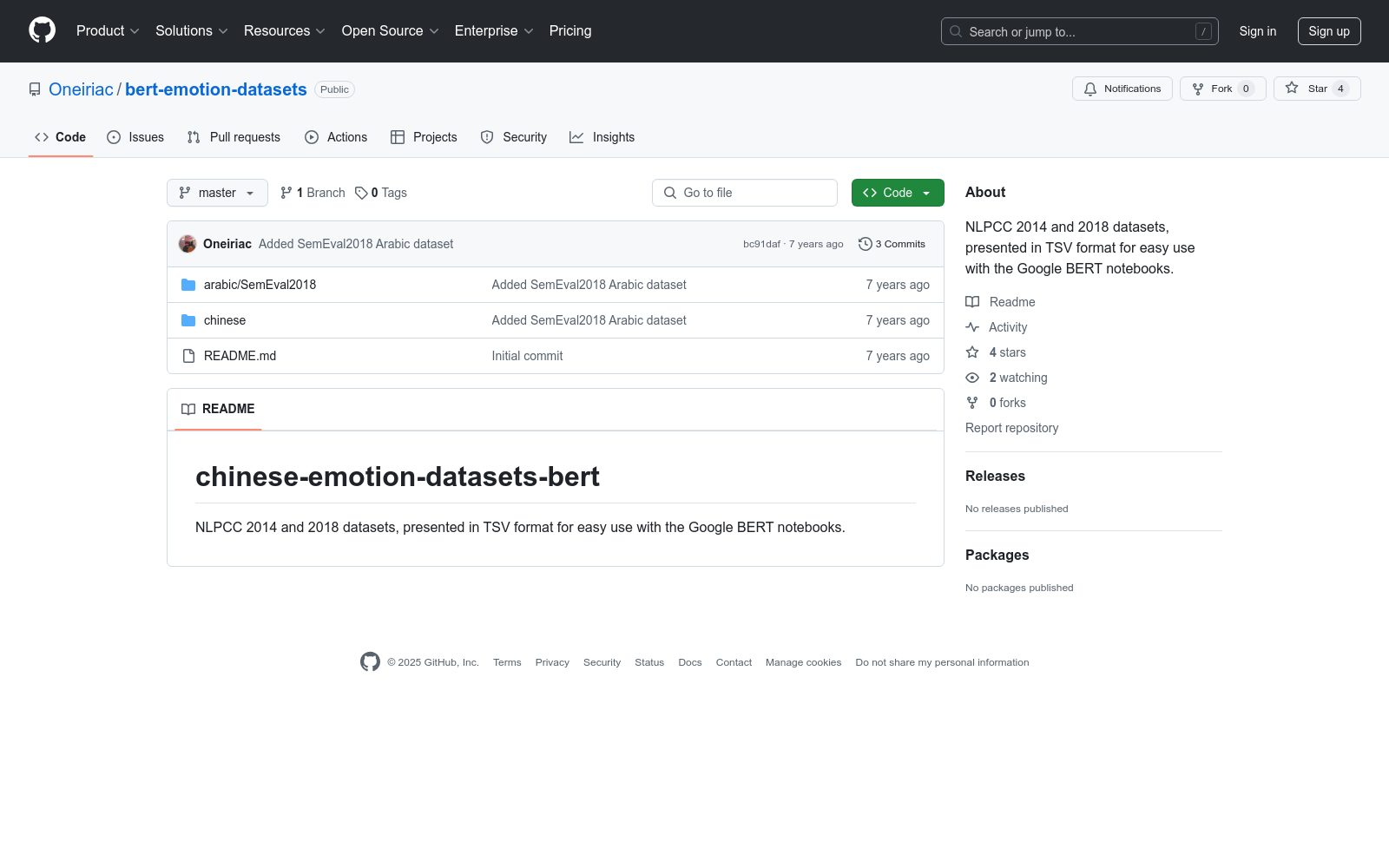Open the arabic/SemEval2018 folder

[x=260, y=285]
